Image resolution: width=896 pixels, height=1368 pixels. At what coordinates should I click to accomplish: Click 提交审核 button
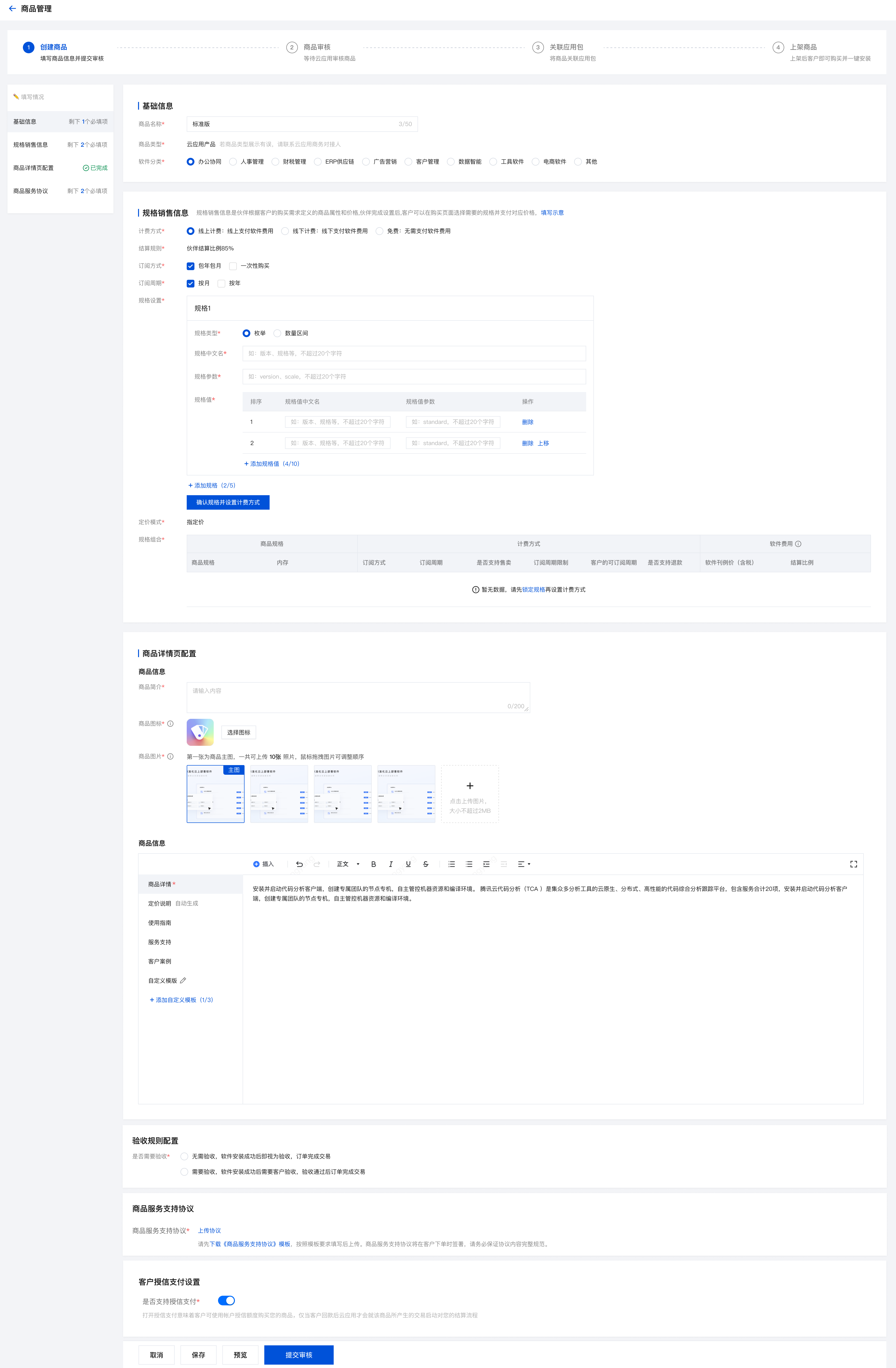click(299, 1355)
